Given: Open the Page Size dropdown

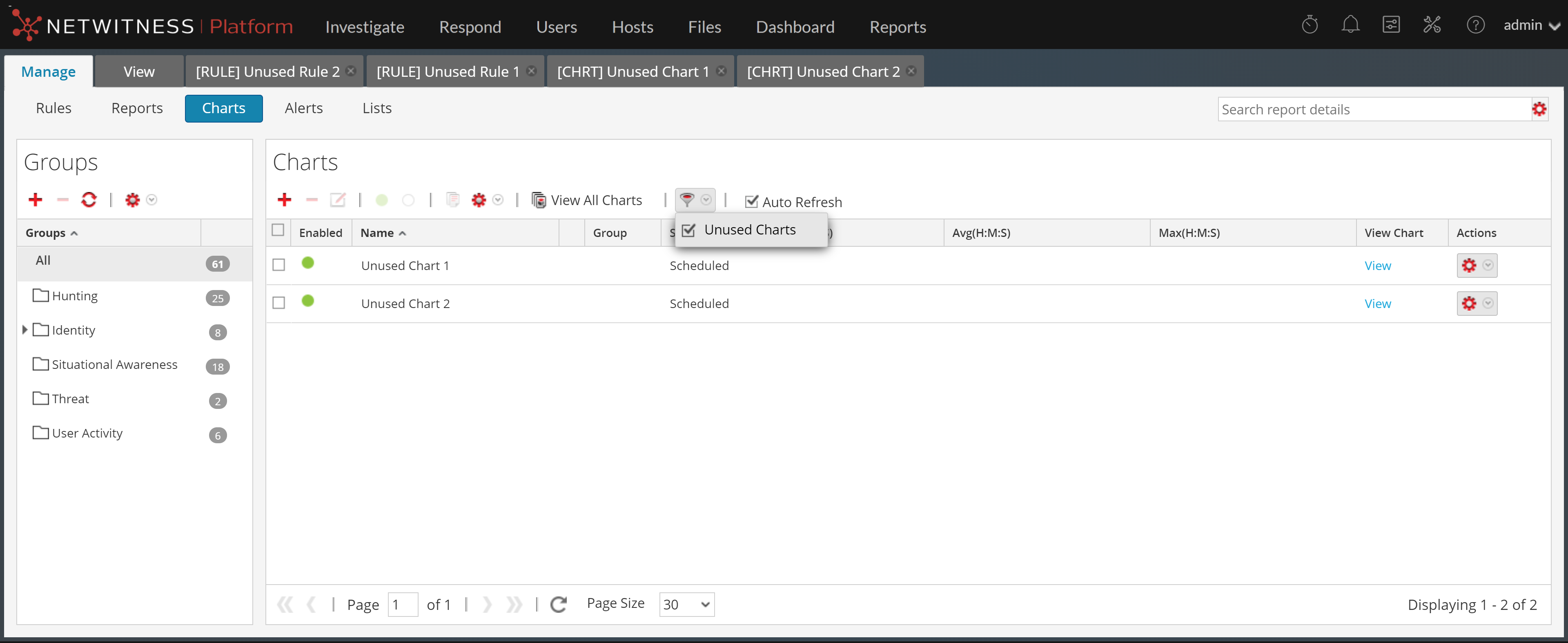Looking at the screenshot, I should click(686, 604).
